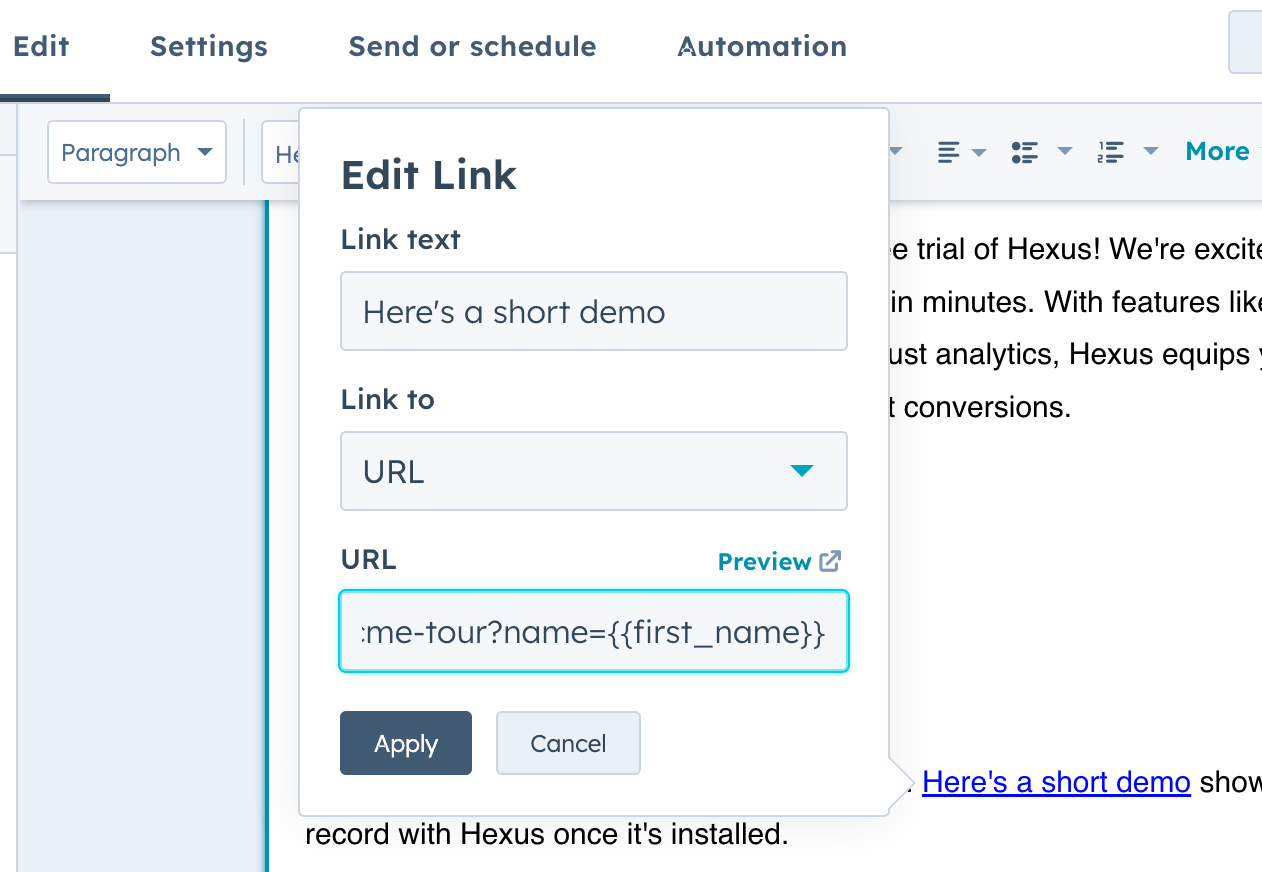Open the Paragraph style dropdown

click(x=136, y=152)
